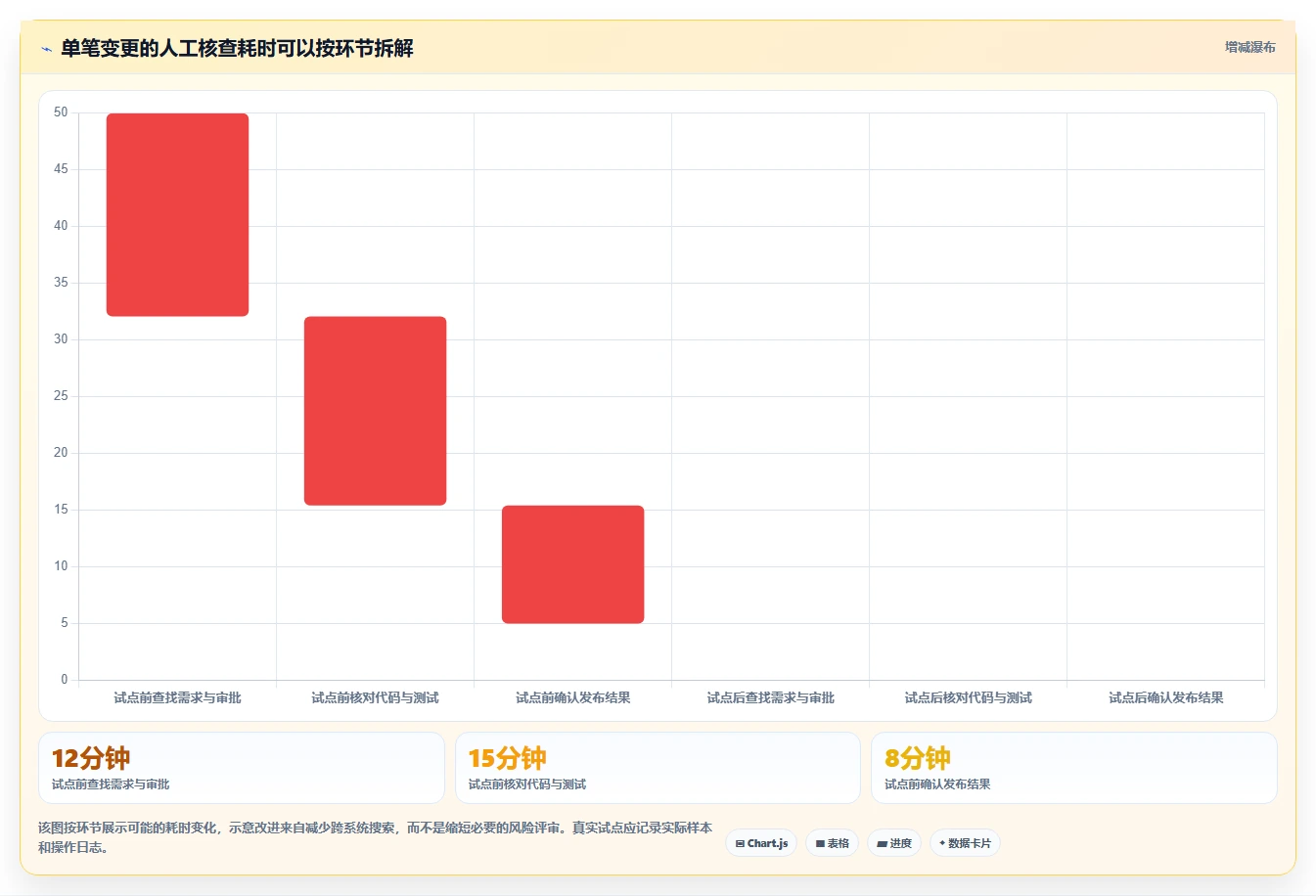
Task: Click the y-axis value 50
Action: pos(61,112)
